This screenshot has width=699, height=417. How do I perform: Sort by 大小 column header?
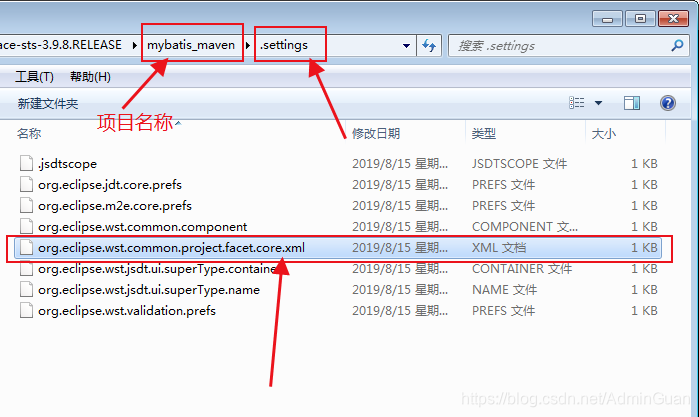(x=603, y=133)
